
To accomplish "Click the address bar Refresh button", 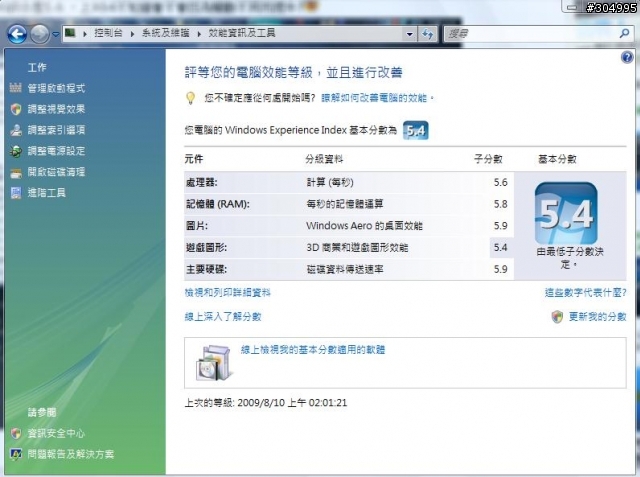I will [x=427, y=34].
